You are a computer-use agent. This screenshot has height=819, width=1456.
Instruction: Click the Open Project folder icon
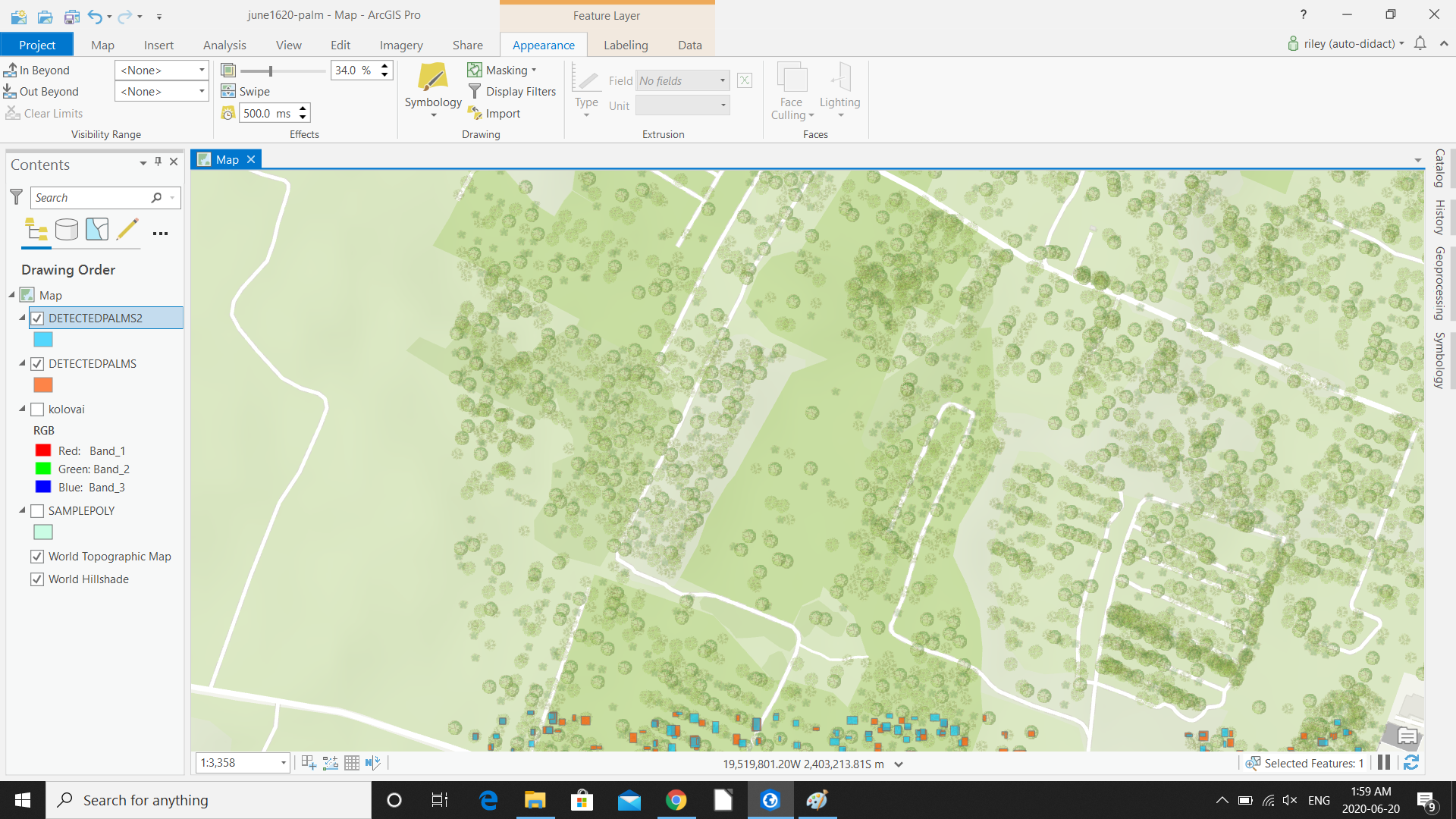tap(45, 16)
